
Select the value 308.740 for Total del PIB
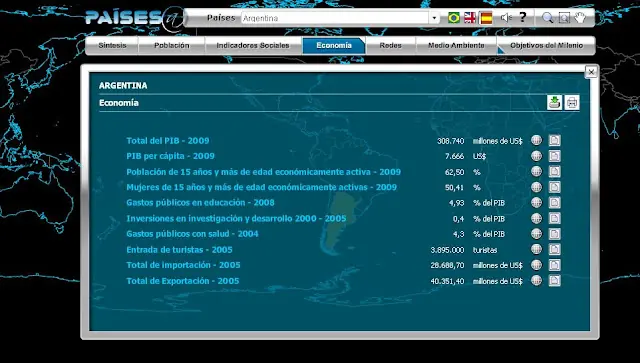pyautogui.click(x=451, y=141)
